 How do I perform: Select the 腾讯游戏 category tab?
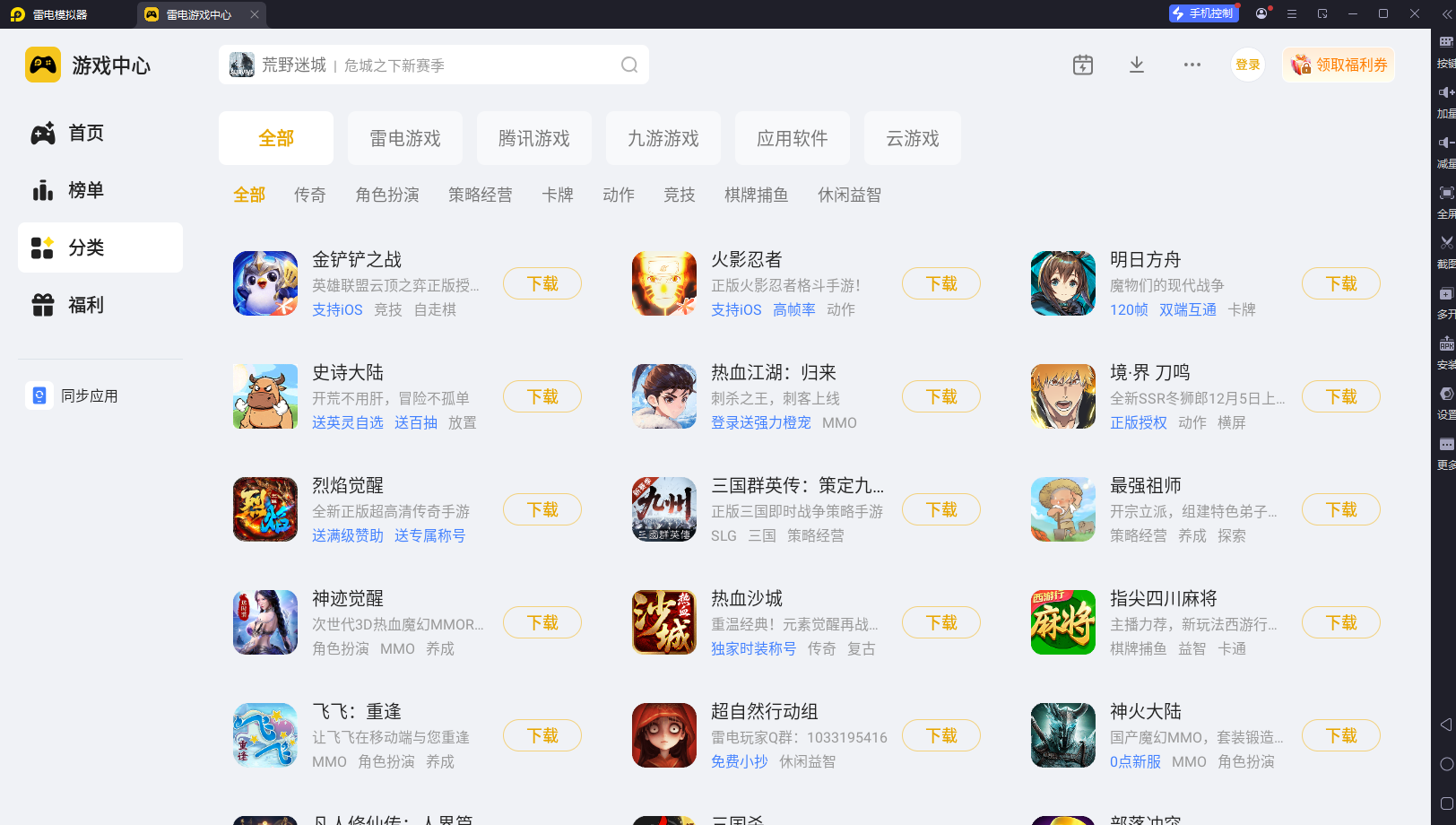point(534,138)
